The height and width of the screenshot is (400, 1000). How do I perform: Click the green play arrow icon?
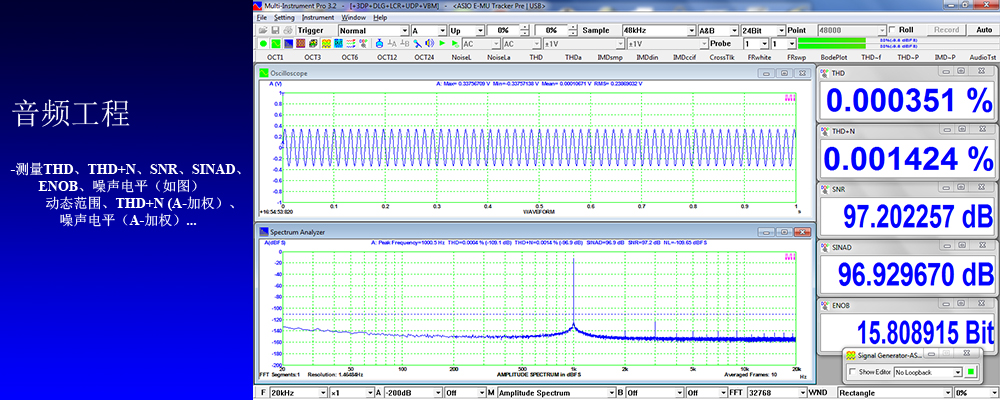442,43
